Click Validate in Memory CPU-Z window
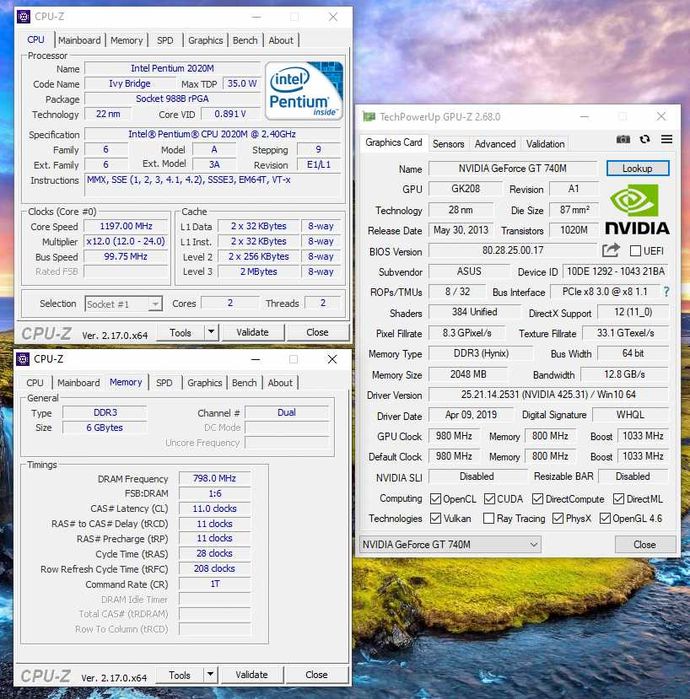690x699 pixels. click(251, 674)
